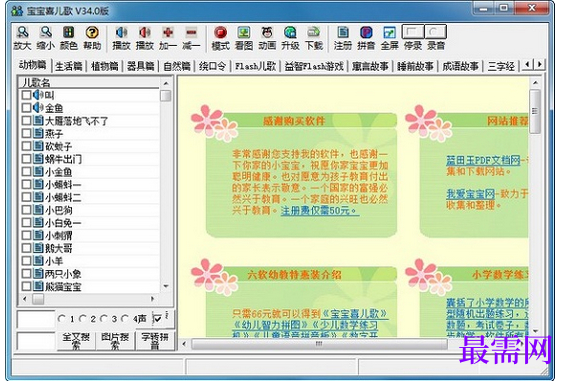Click the 停录 stop recording button
The width and height of the screenshot is (571, 381).
[413, 32]
